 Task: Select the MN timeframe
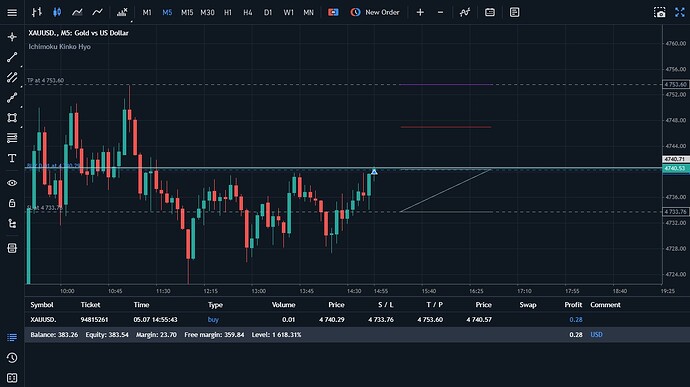coord(308,12)
